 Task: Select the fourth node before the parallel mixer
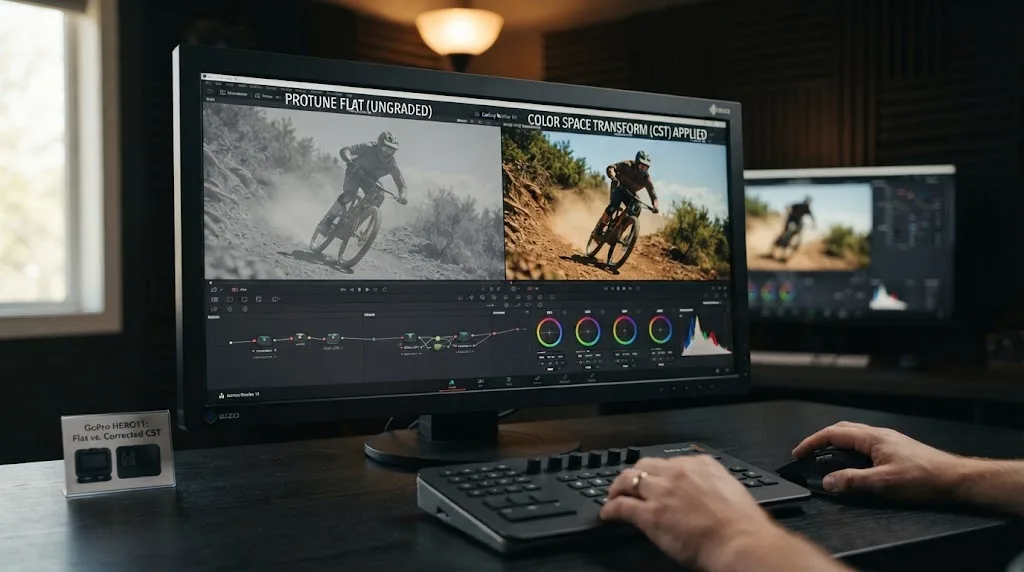coord(409,338)
